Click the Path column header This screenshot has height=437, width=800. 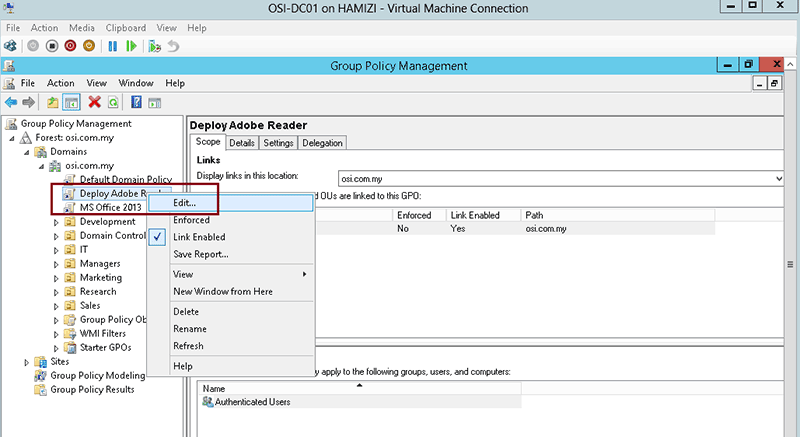617,215
